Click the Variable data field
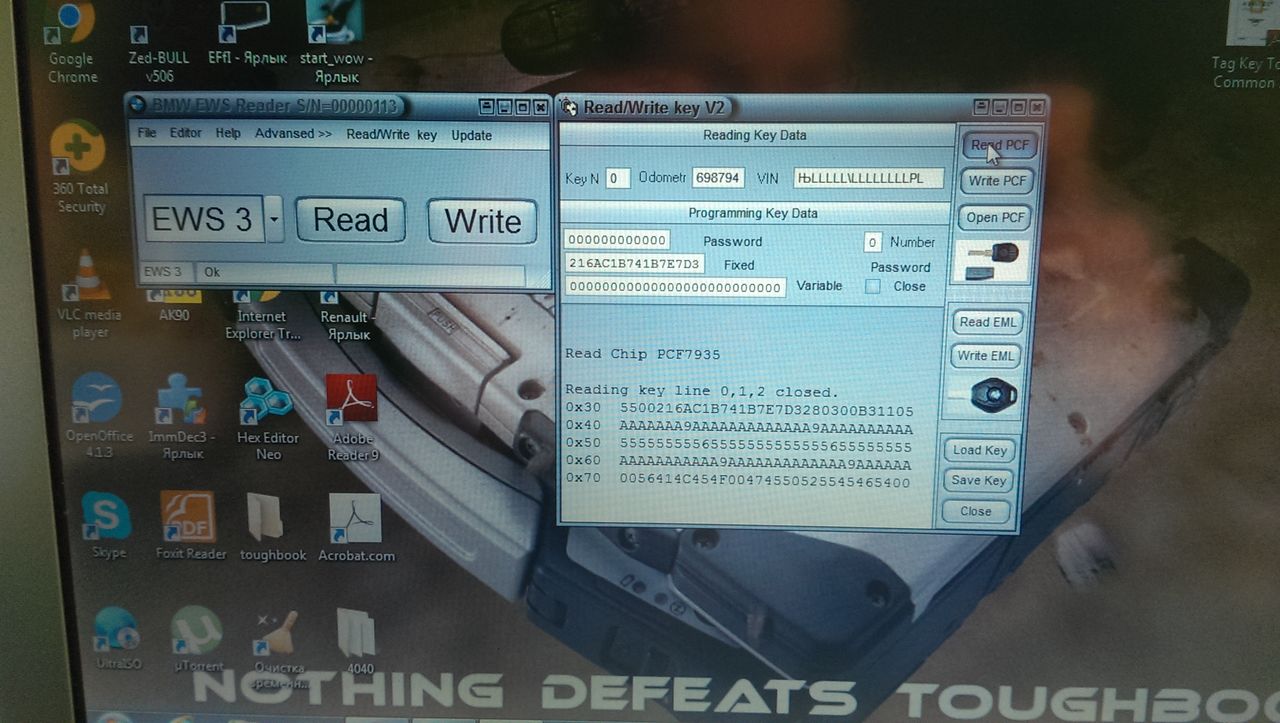This screenshot has height=723, width=1280. click(x=675, y=287)
